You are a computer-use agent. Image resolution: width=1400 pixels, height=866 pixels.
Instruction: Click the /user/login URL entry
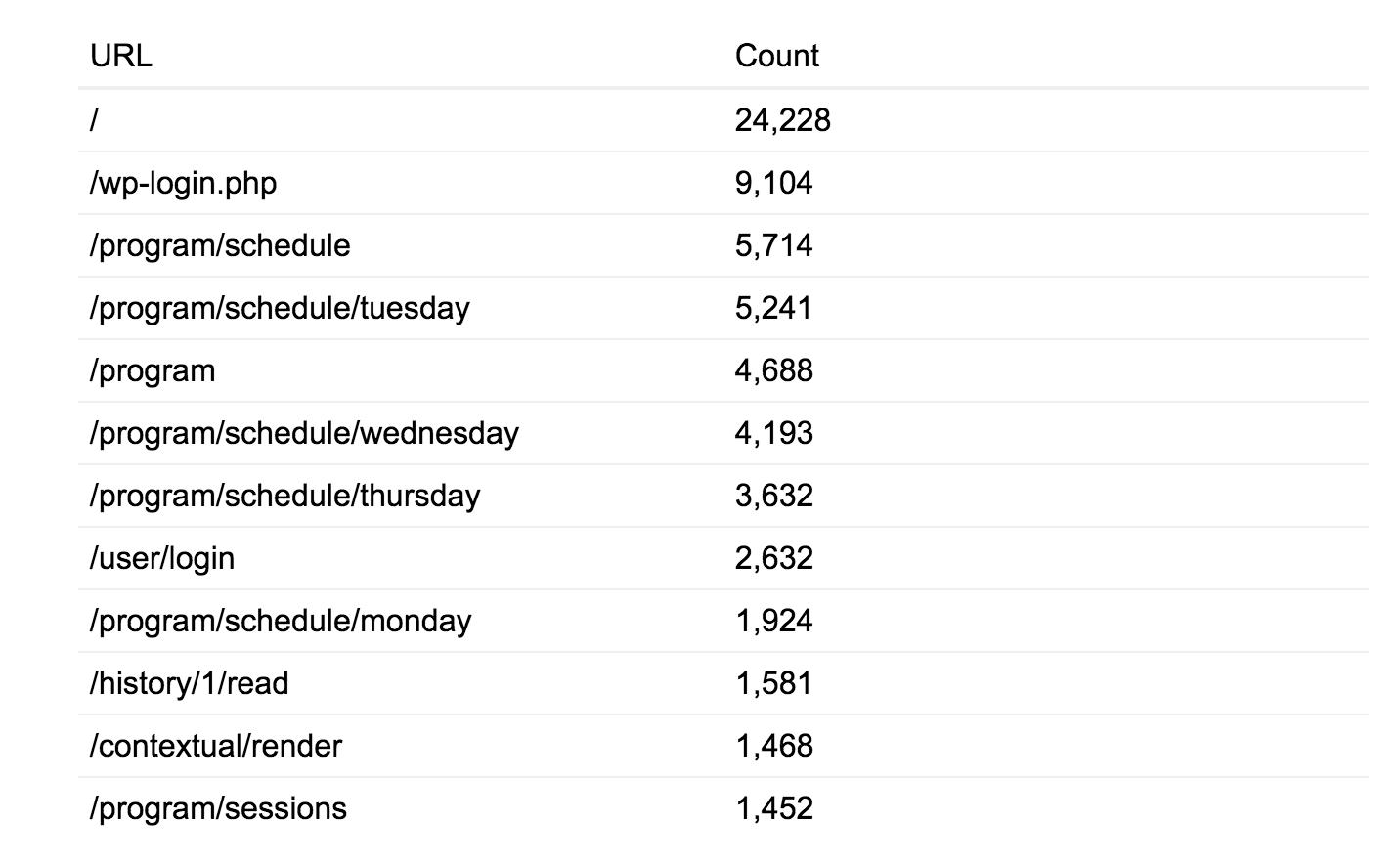point(162,558)
